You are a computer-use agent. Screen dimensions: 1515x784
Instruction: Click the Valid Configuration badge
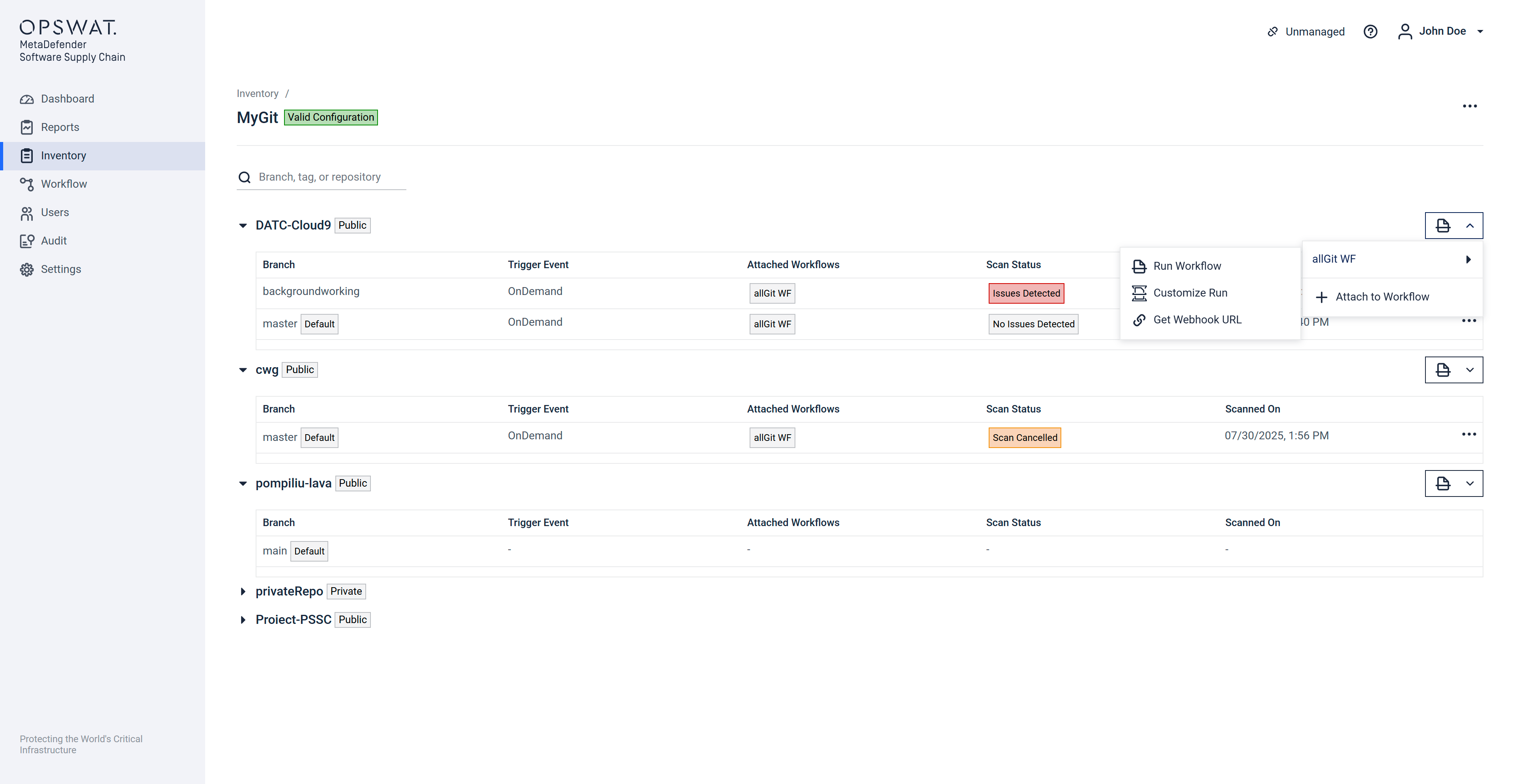pos(331,118)
